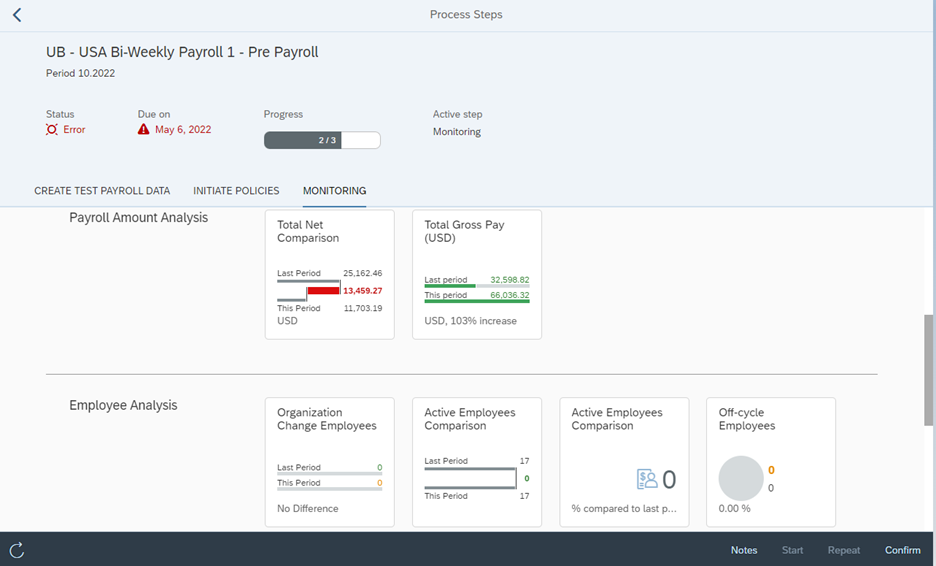Click the Off-cycle Employees donut chart
936x566 pixels.
tap(741, 479)
